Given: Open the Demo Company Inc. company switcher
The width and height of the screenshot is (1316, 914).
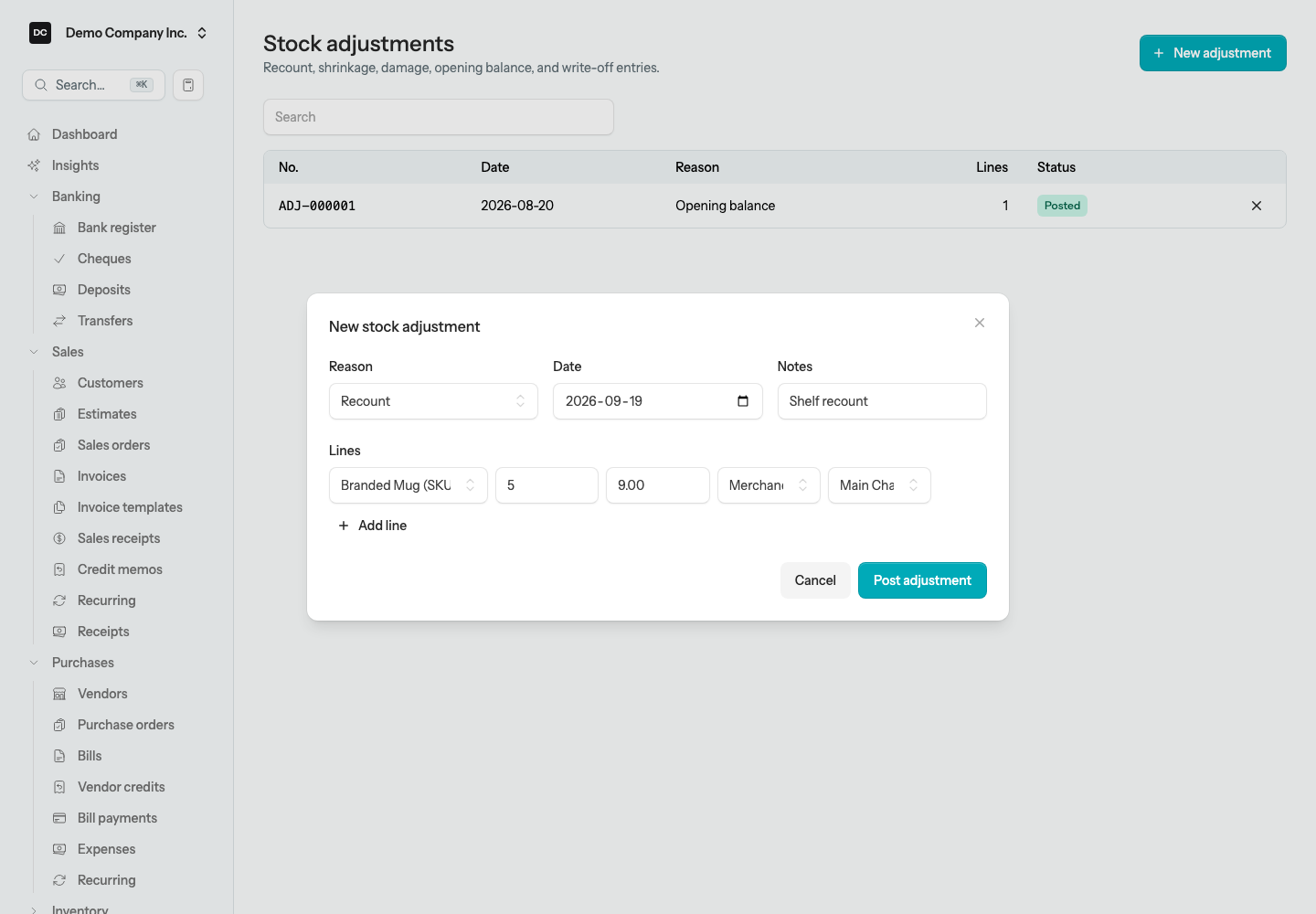Looking at the screenshot, I should point(119,33).
